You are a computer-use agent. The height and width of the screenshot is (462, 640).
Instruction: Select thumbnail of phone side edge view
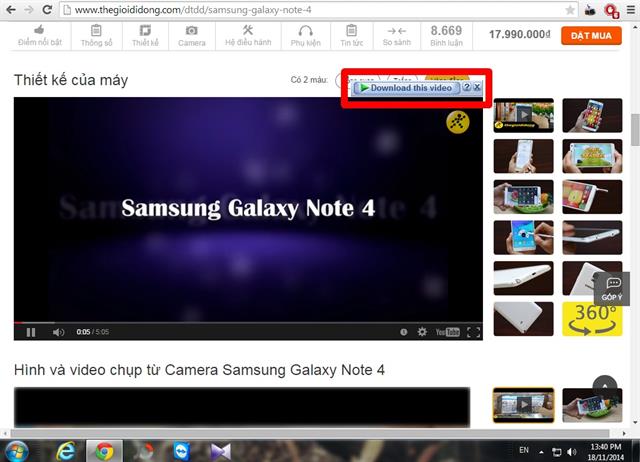click(x=592, y=238)
